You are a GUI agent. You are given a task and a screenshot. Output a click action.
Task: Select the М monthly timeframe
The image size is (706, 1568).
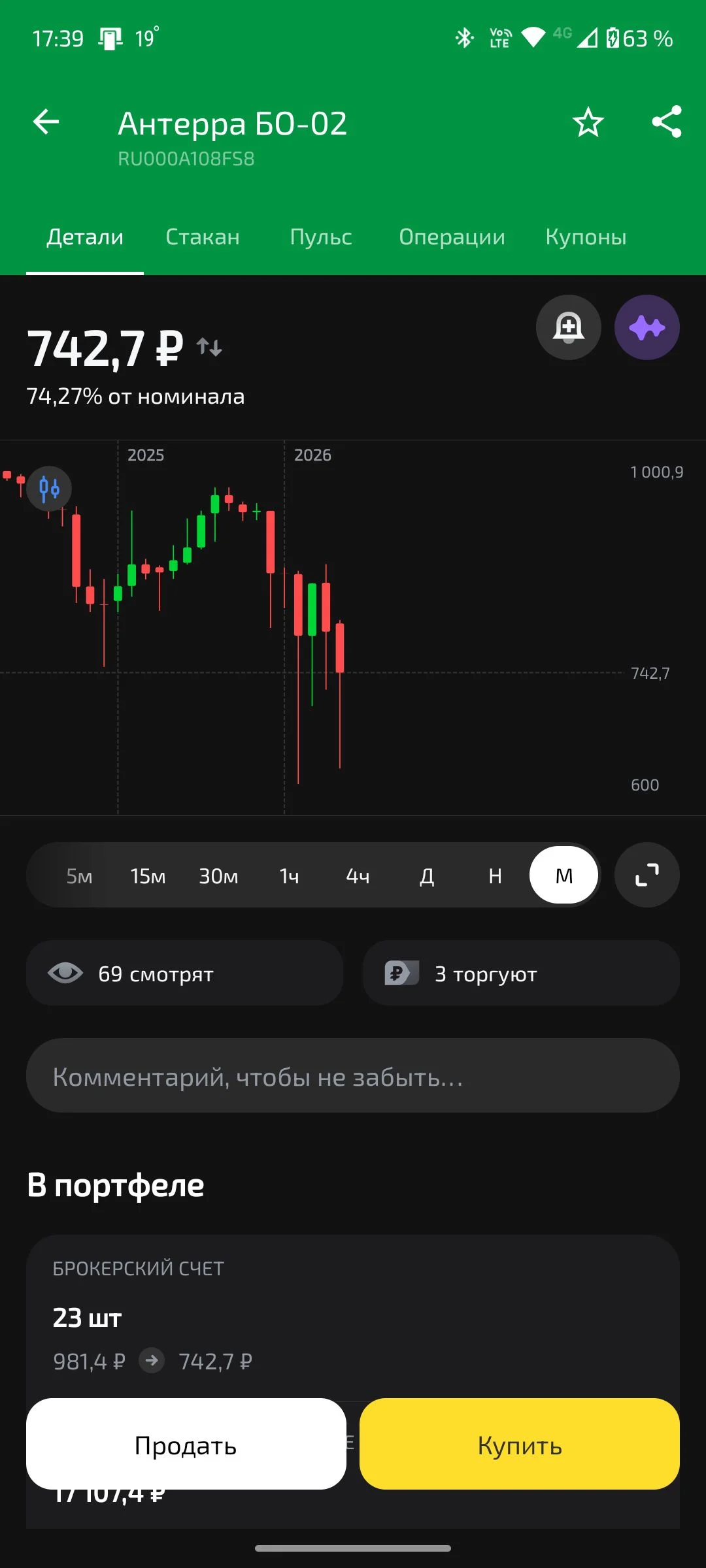pyautogui.click(x=564, y=875)
